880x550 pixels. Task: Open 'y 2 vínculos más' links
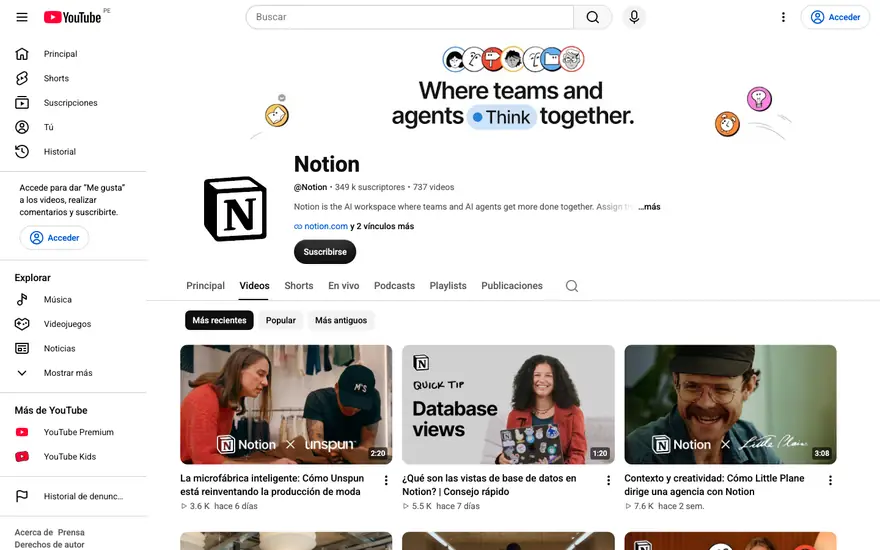pos(382,226)
